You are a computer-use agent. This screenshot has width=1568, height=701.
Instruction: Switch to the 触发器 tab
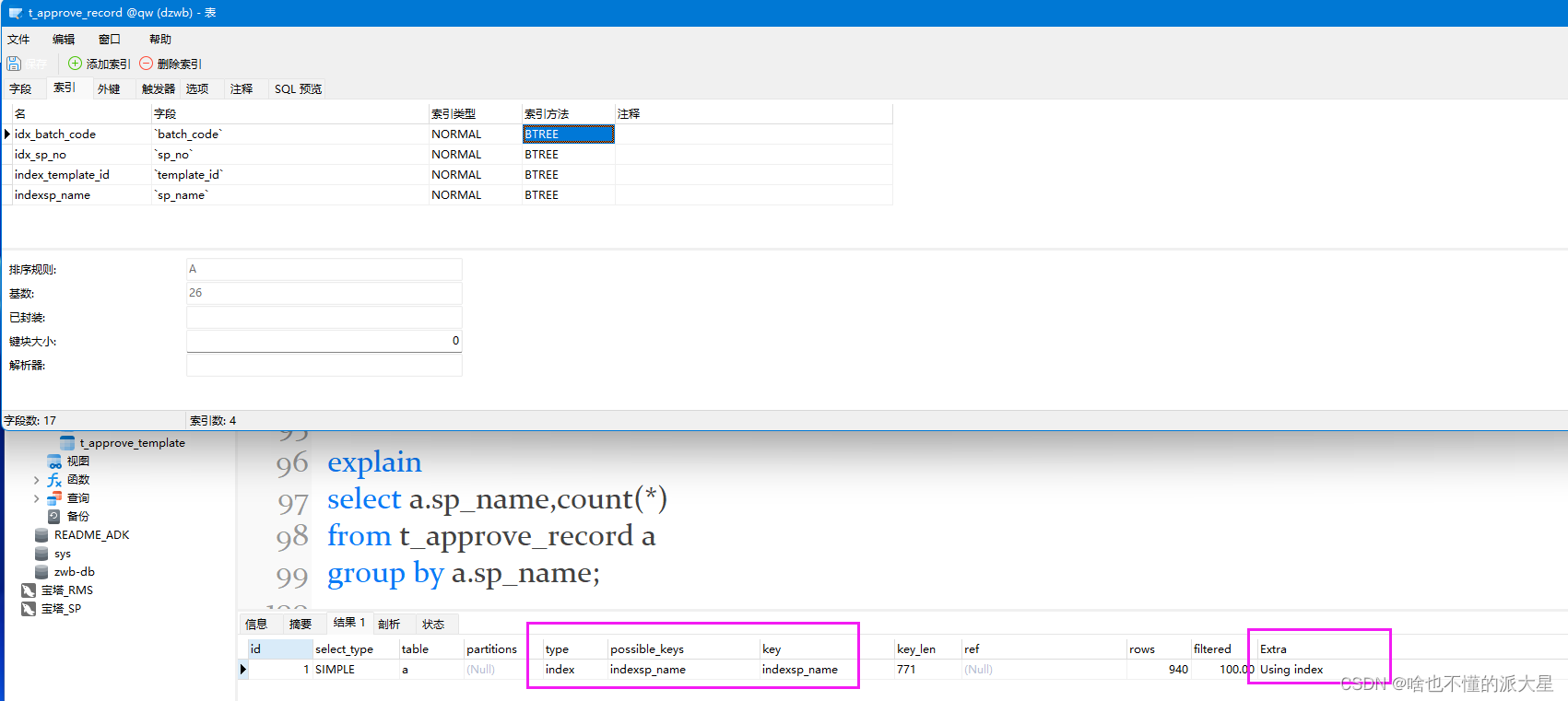(159, 89)
